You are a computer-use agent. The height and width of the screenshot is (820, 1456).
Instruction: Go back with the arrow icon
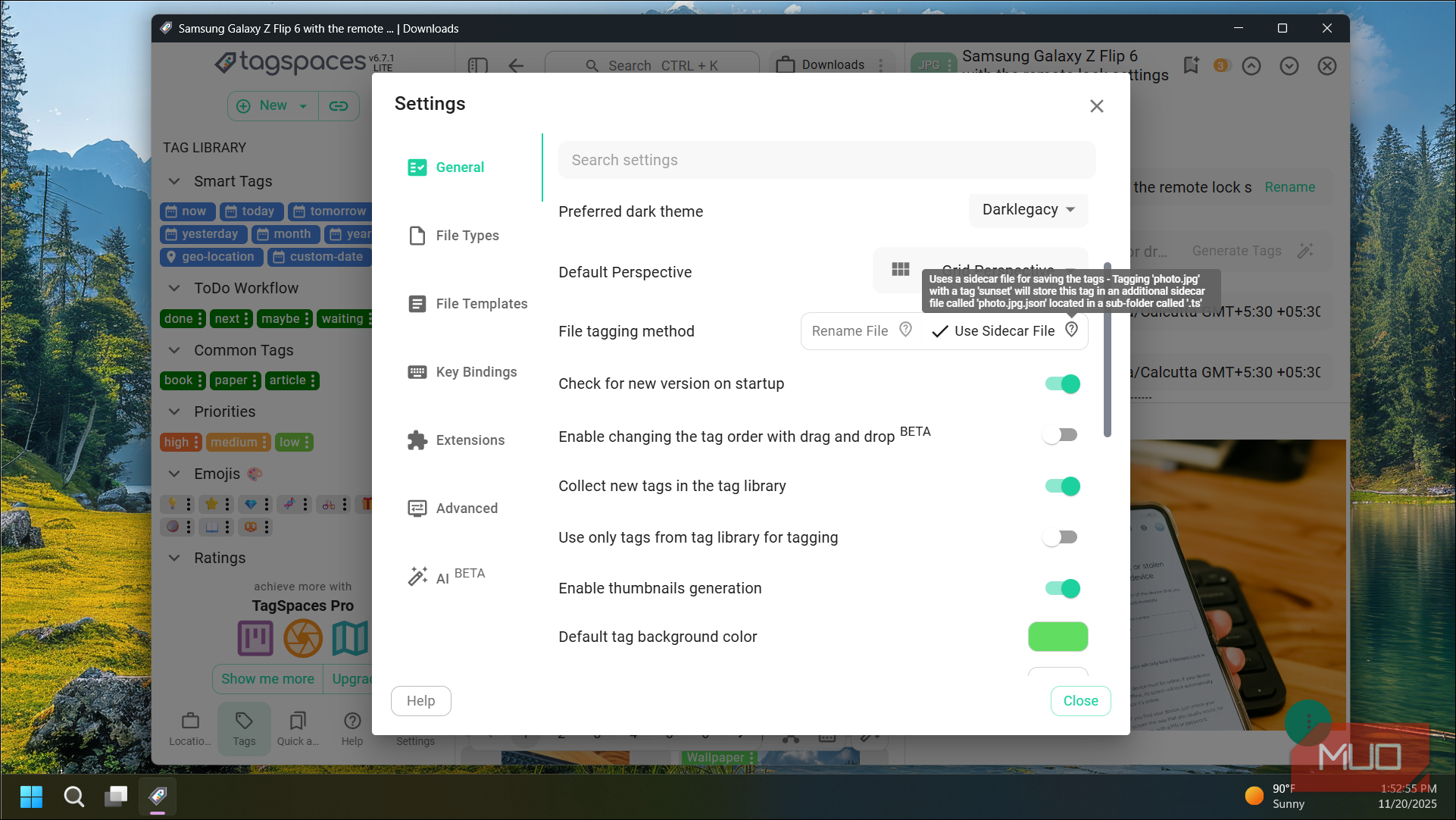(516, 65)
